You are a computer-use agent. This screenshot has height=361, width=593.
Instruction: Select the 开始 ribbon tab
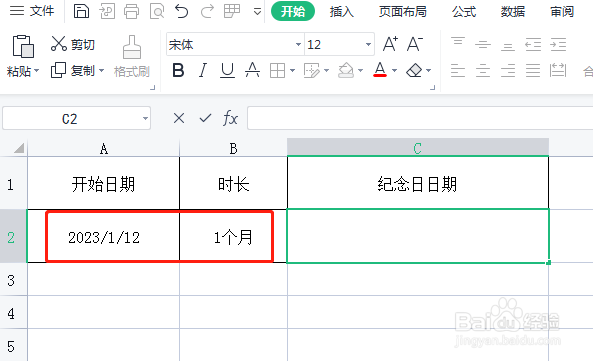click(293, 11)
